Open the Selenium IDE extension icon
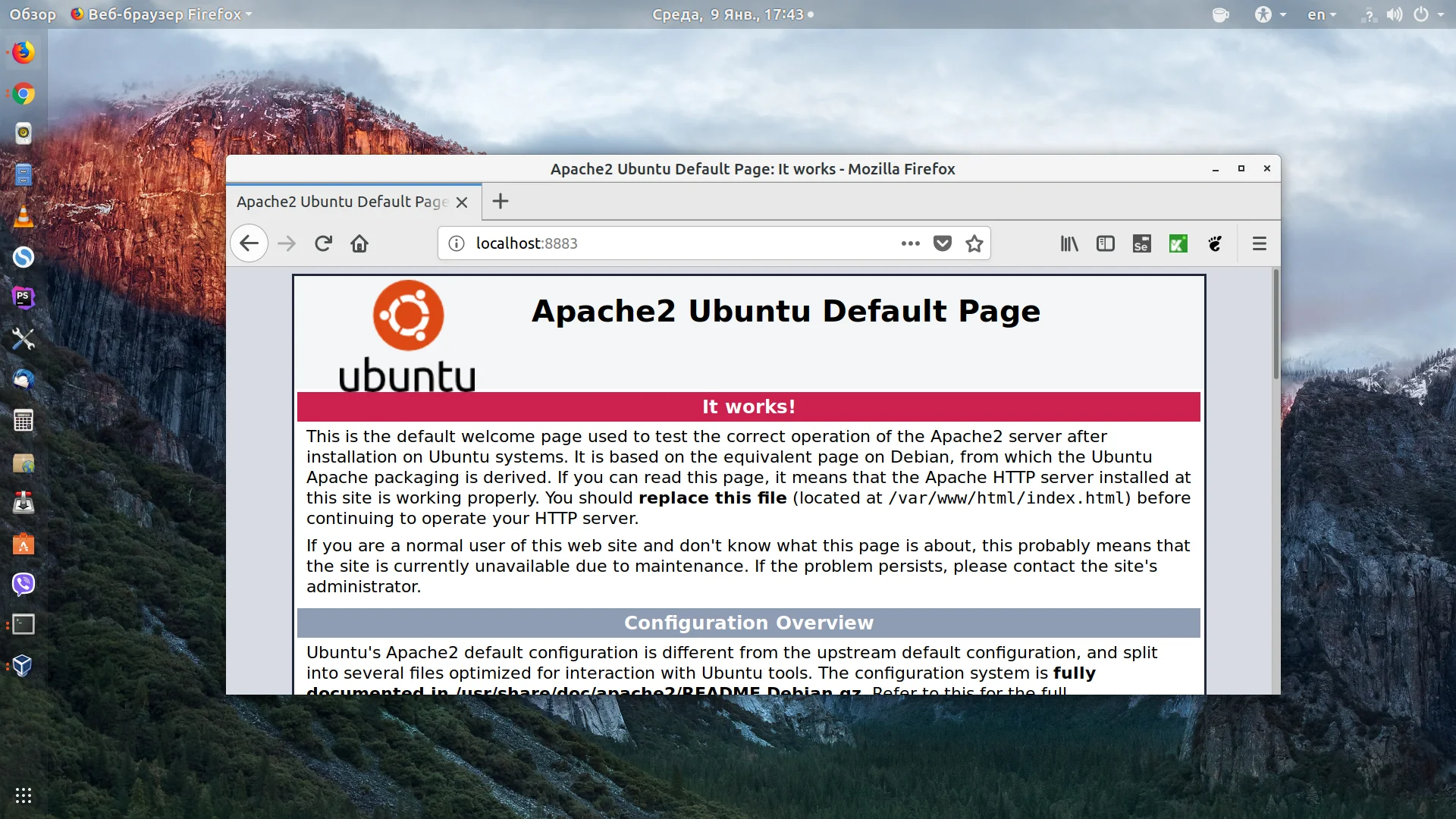This screenshot has height=819, width=1456. (x=1141, y=243)
